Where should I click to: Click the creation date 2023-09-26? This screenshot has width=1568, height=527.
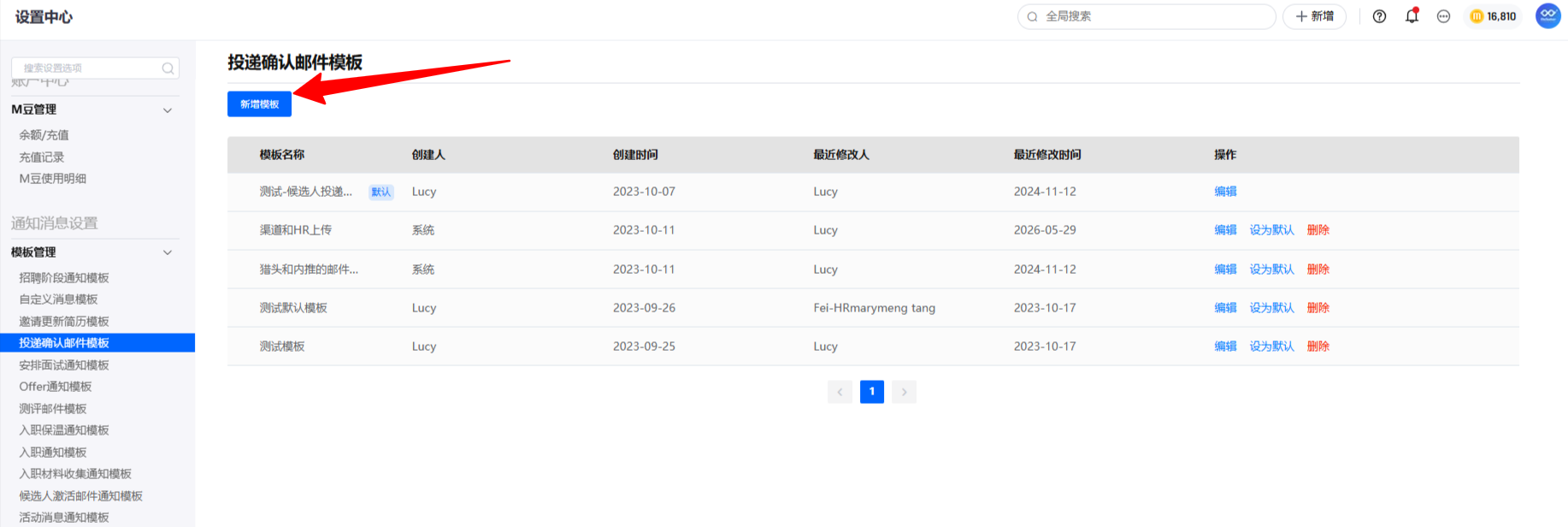pyautogui.click(x=644, y=308)
